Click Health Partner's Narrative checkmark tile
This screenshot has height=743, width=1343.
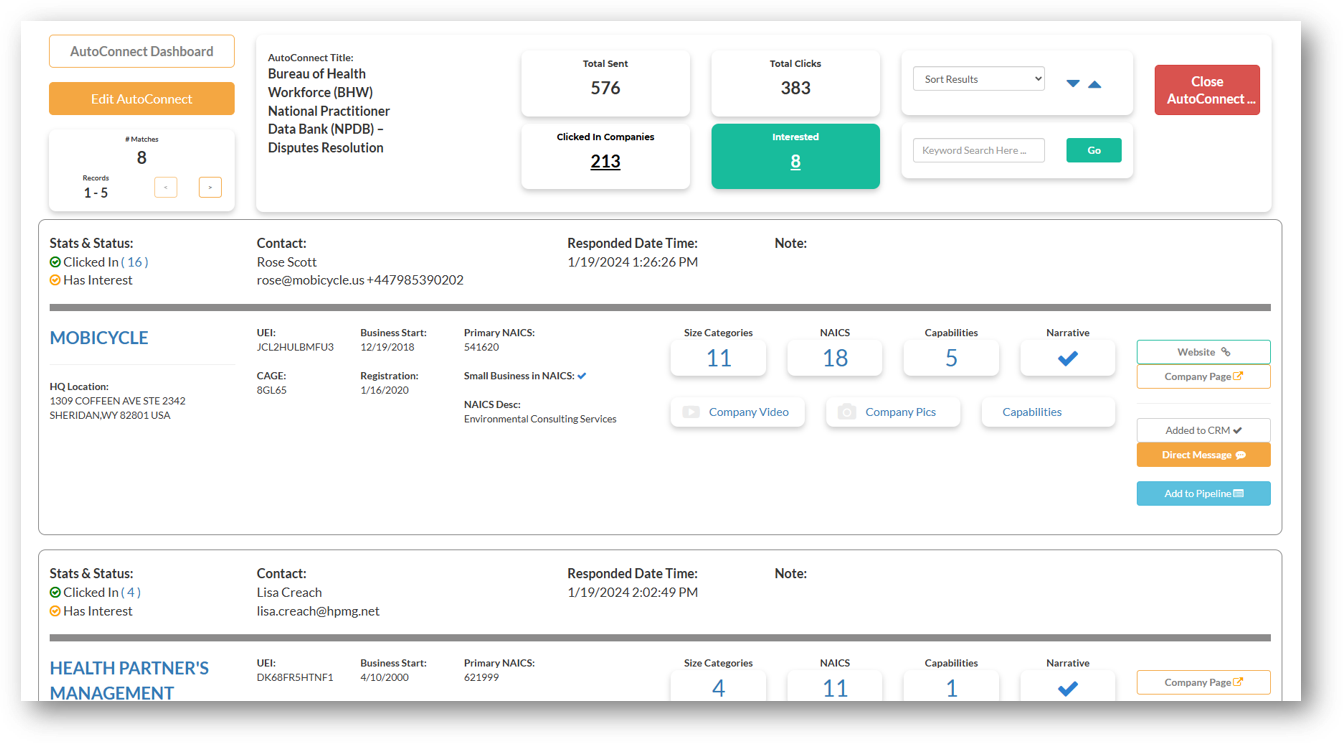click(x=1067, y=688)
